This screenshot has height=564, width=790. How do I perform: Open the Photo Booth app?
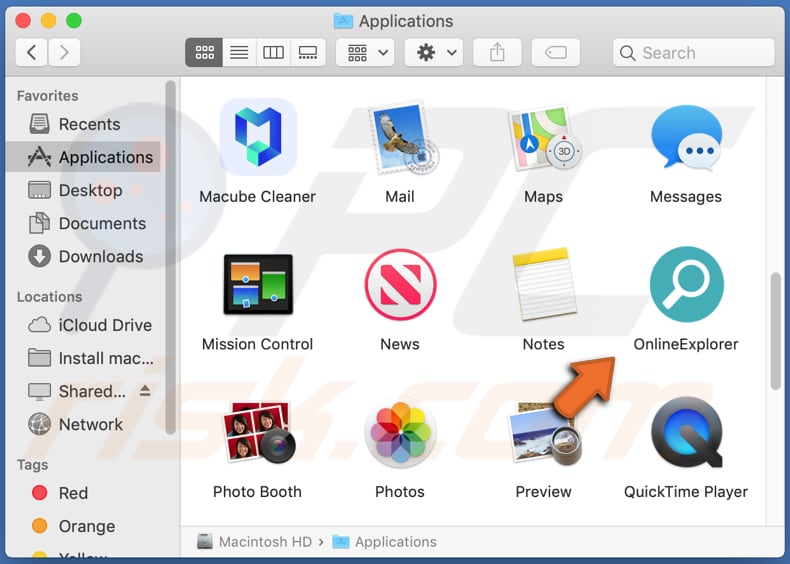click(x=258, y=433)
